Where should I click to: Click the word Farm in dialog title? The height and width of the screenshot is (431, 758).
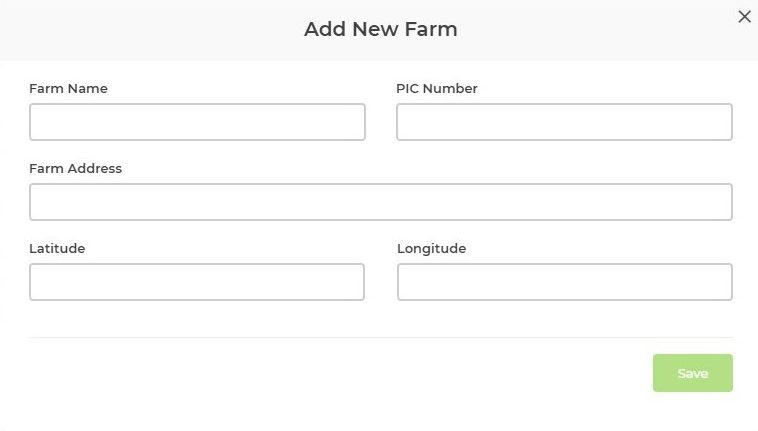431,29
